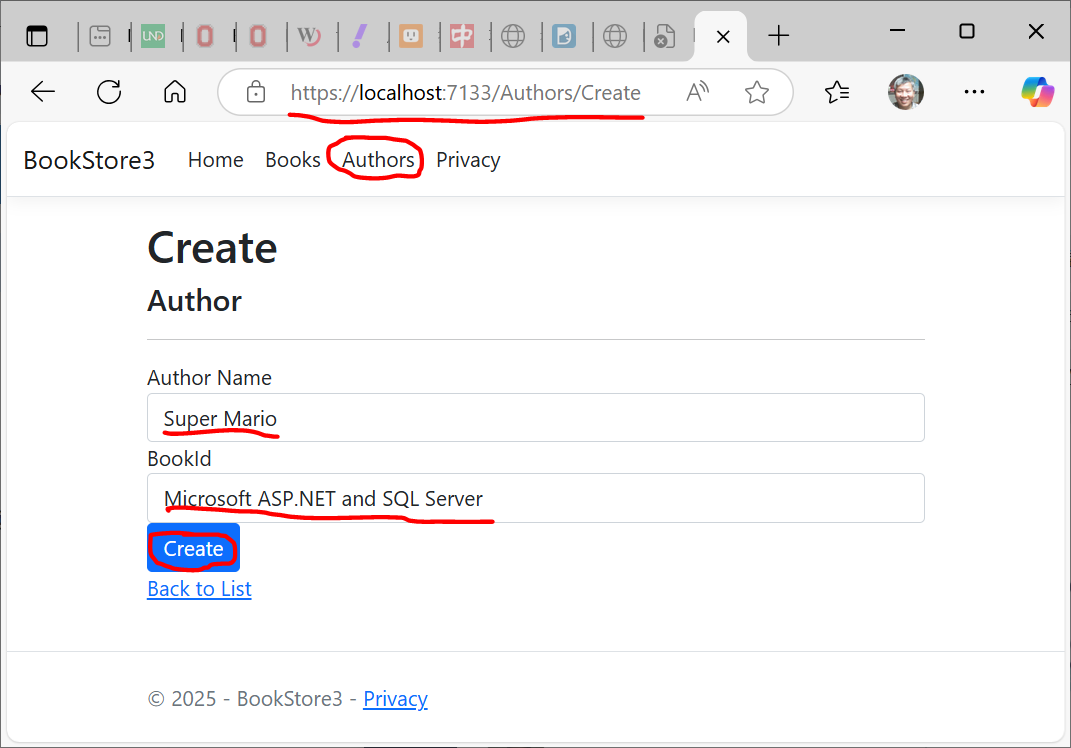Click the 'Author Name' field label
Viewport: 1071px width, 748px height.
coord(209,378)
